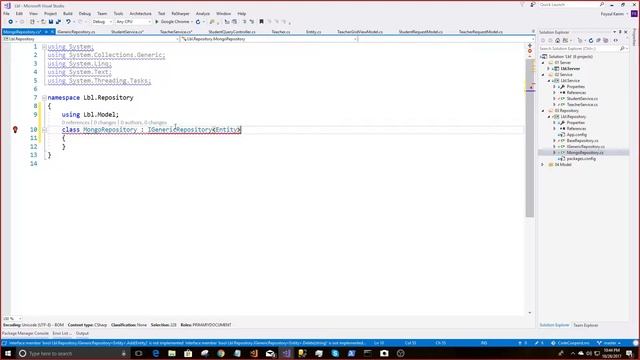This screenshot has width=640, height=360.
Task: Open the ReSharper menu
Action: (180, 13)
